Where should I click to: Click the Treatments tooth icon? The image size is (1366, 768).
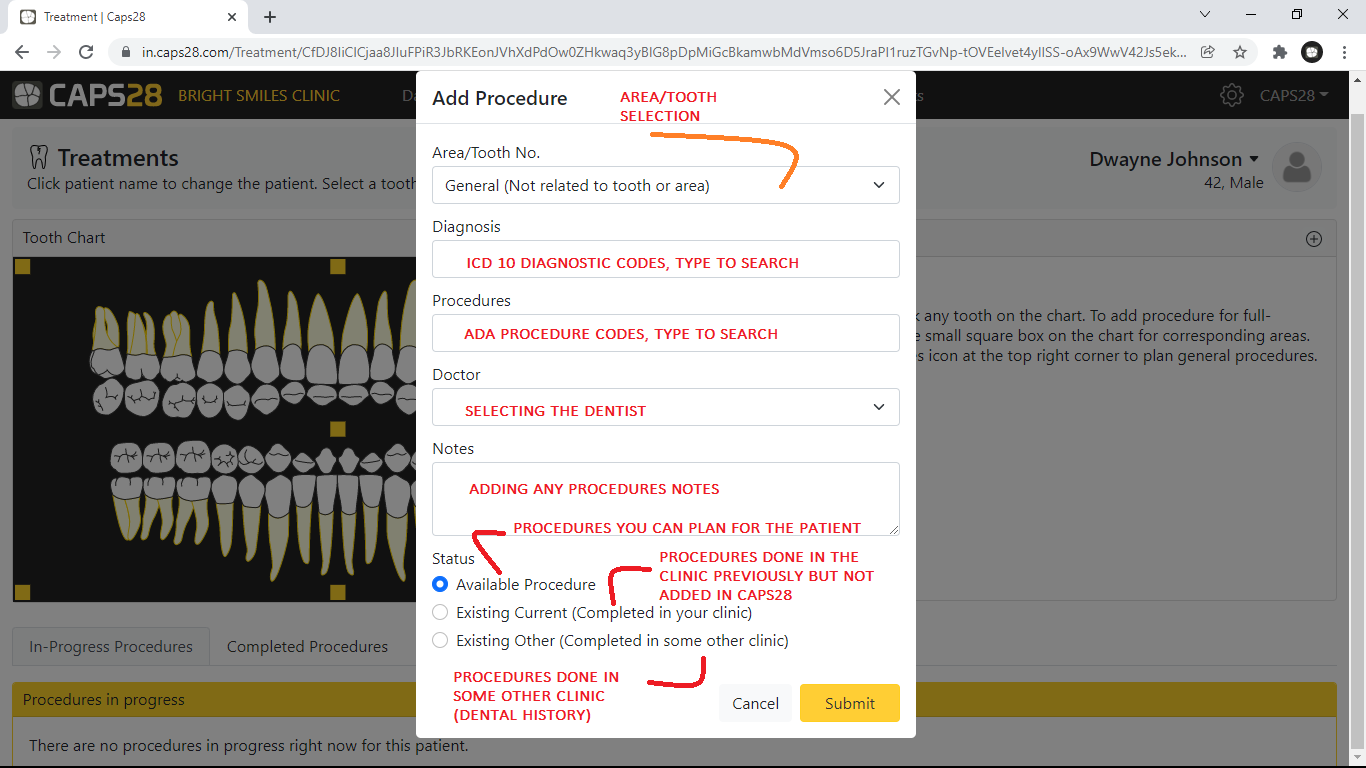pyautogui.click(x=39, y=157)
